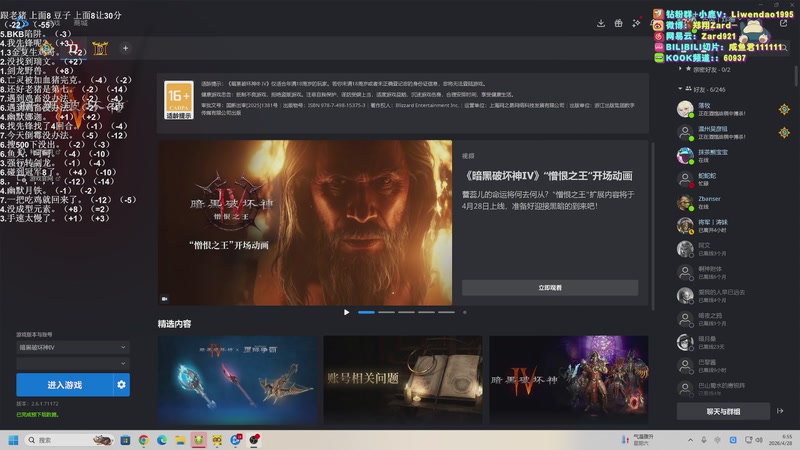Open File Explorer from the taskbar
This screenshot has width=800, height=450.
pos(180,440)
